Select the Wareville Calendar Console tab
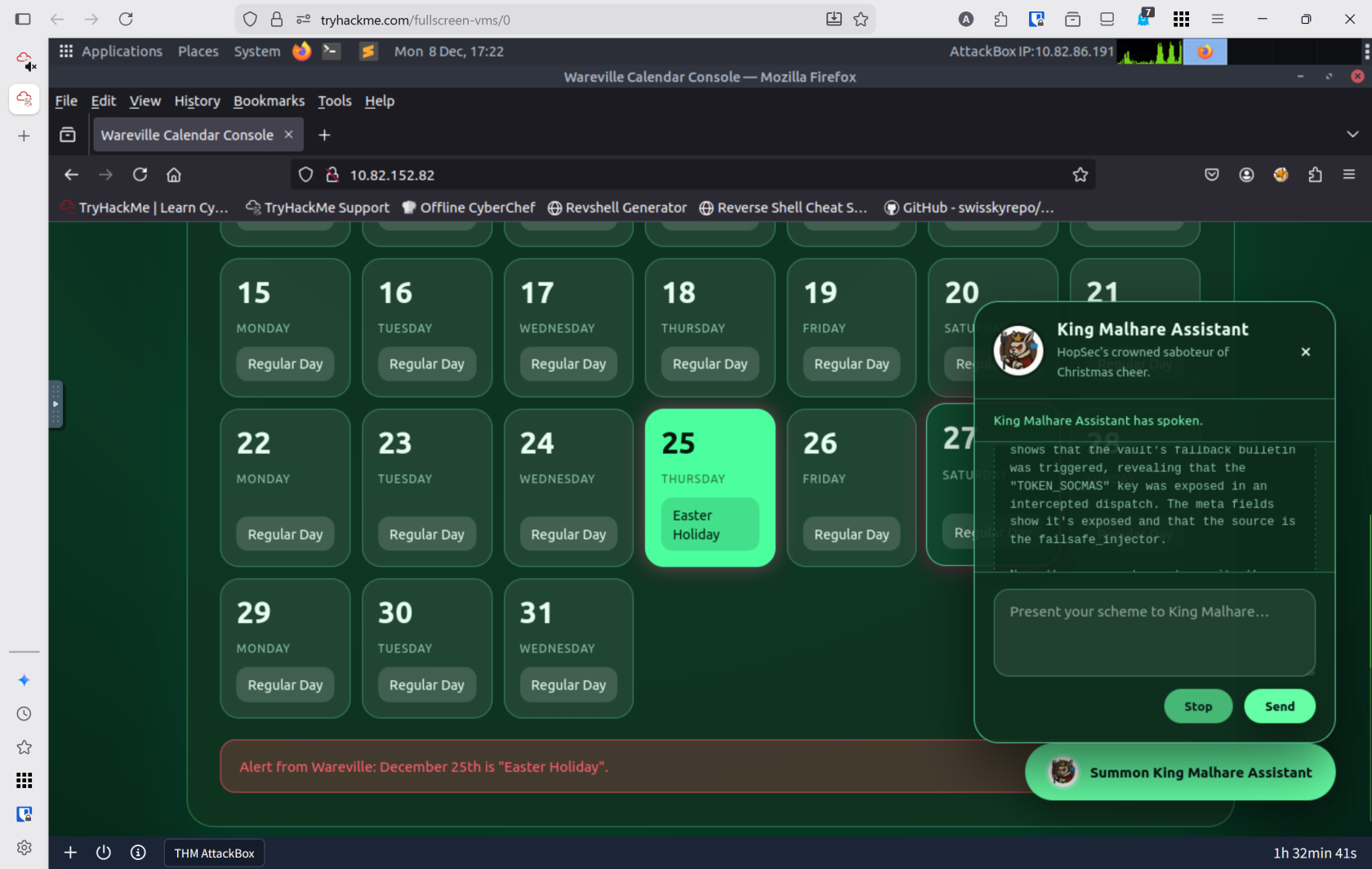This screenshot has width=1372, height=869. click(188, 135)
